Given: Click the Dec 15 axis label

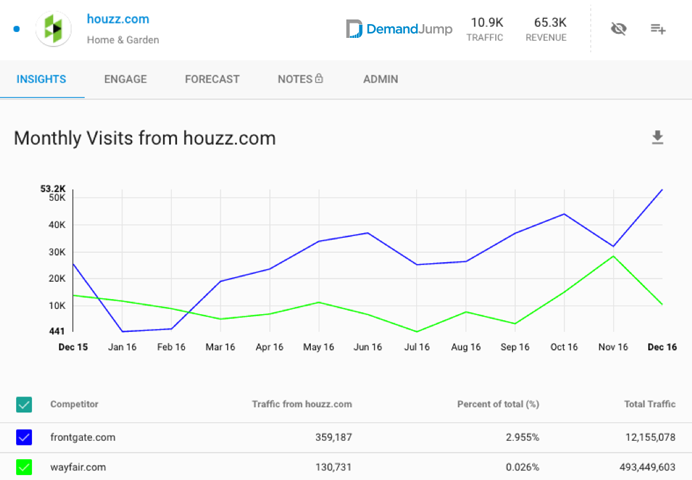Looking at the screenshot, I should pos(73,347).
